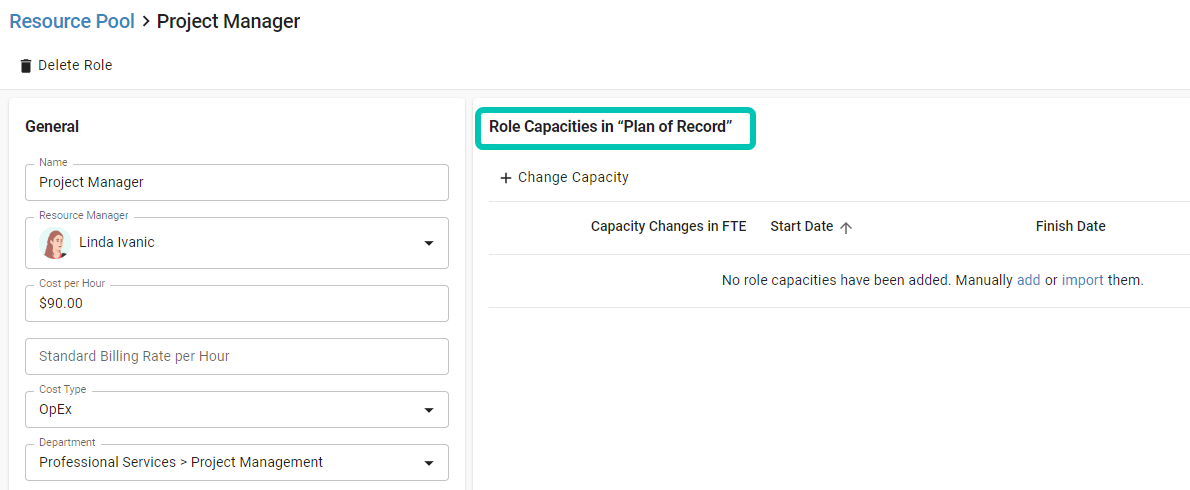Click Linda Ivanic's avatar picture
The width and height of the screenshot is (1190, 490).
point(55,243)
